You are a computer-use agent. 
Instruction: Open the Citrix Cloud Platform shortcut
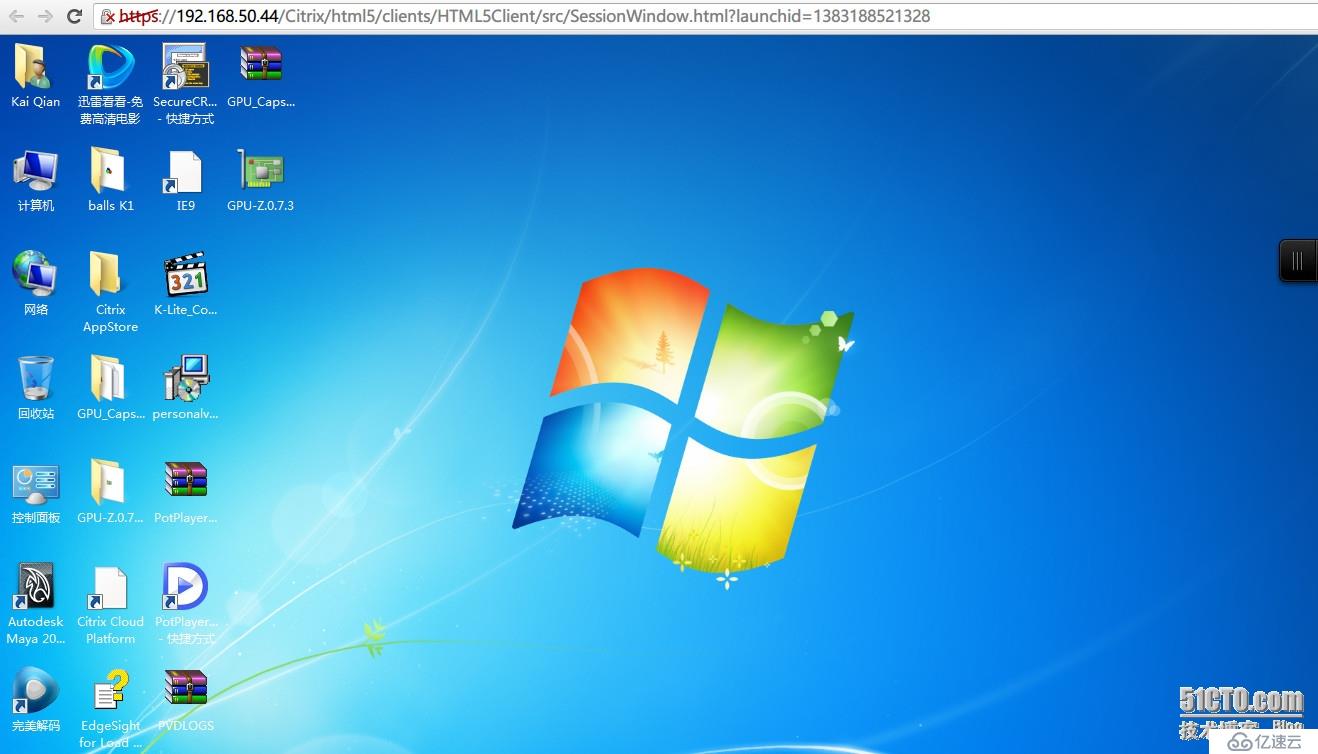(x=108, y=588)
